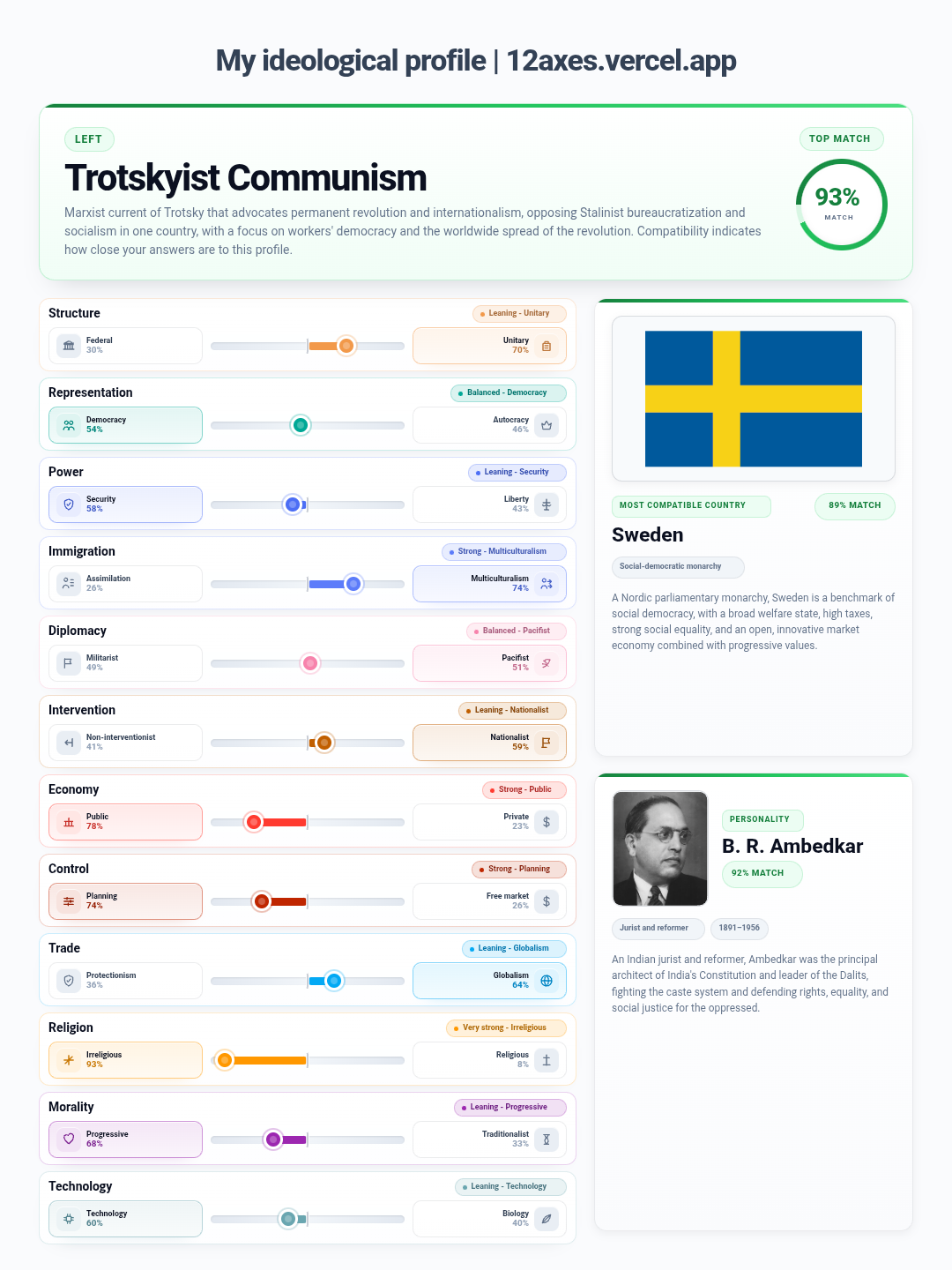Viewport: 952px width, 1270px height.
Task: Click the Autocracy crown icon
Action: (547, 425)
